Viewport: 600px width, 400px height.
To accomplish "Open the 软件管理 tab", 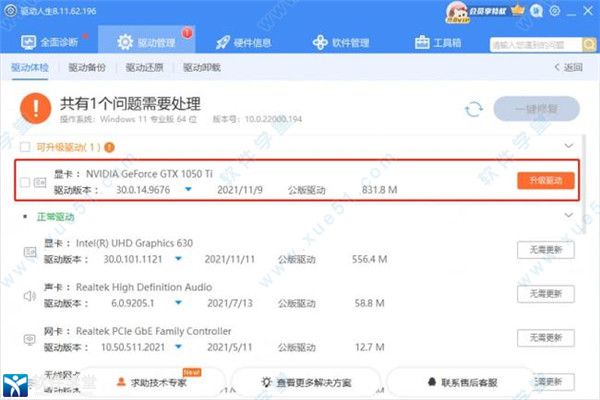I will pyautogui.click(x=341, y=42).
